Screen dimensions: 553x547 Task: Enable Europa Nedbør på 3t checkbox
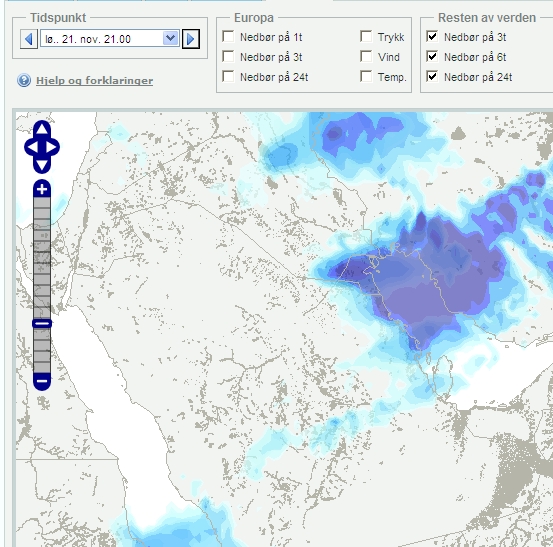coord(228,56)
